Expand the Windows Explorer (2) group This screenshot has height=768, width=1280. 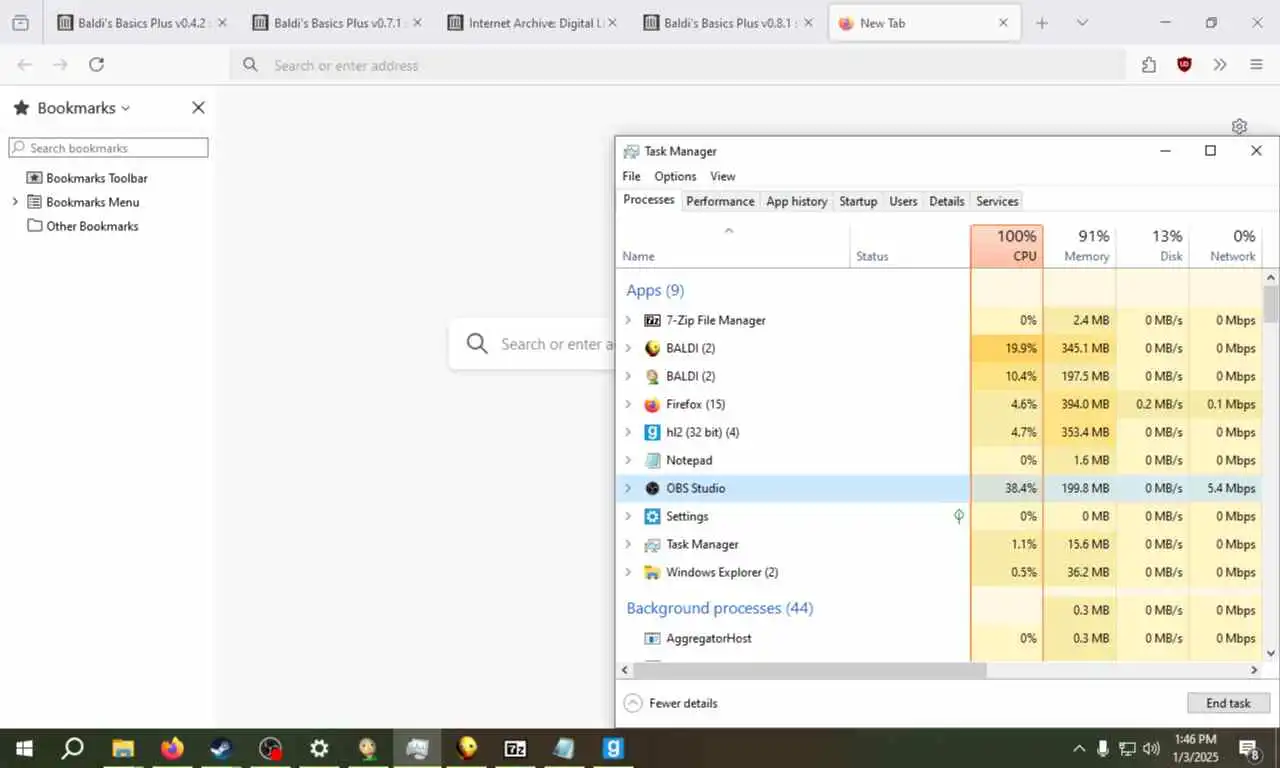point(628,573)
